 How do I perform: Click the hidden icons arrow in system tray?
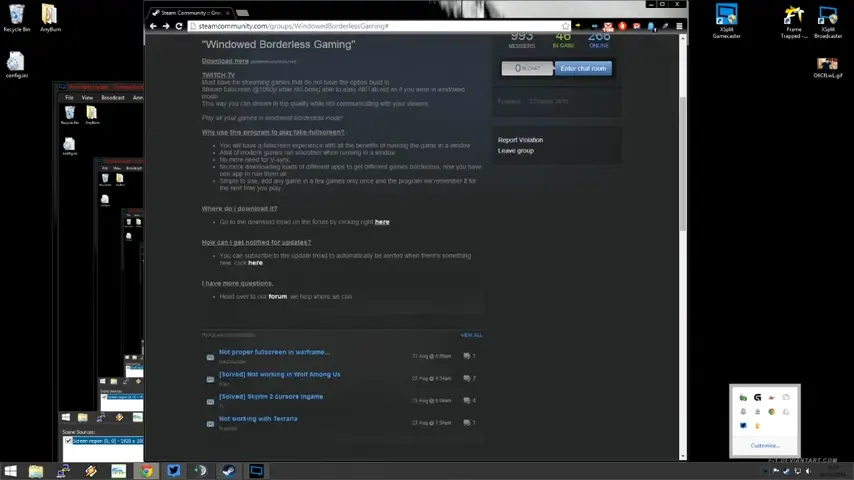pyautogui.click(x=765, y=471)
